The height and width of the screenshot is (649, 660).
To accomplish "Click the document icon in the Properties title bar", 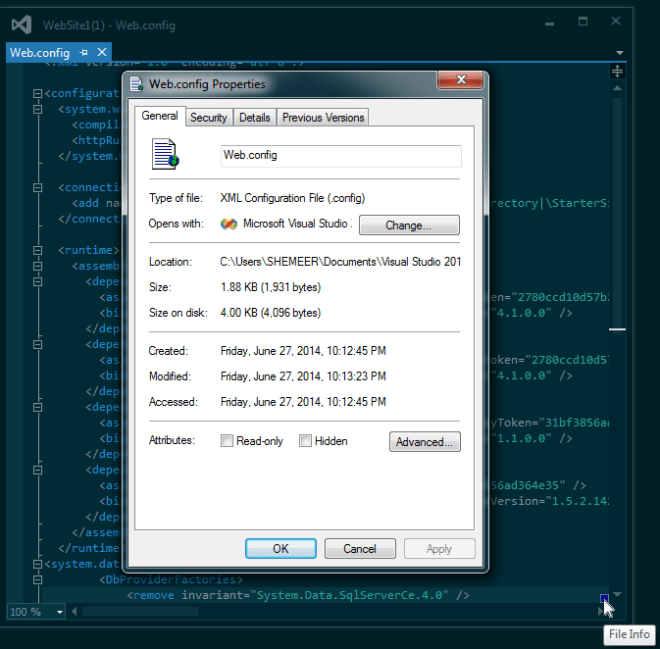I will click(x=136, y=84).
